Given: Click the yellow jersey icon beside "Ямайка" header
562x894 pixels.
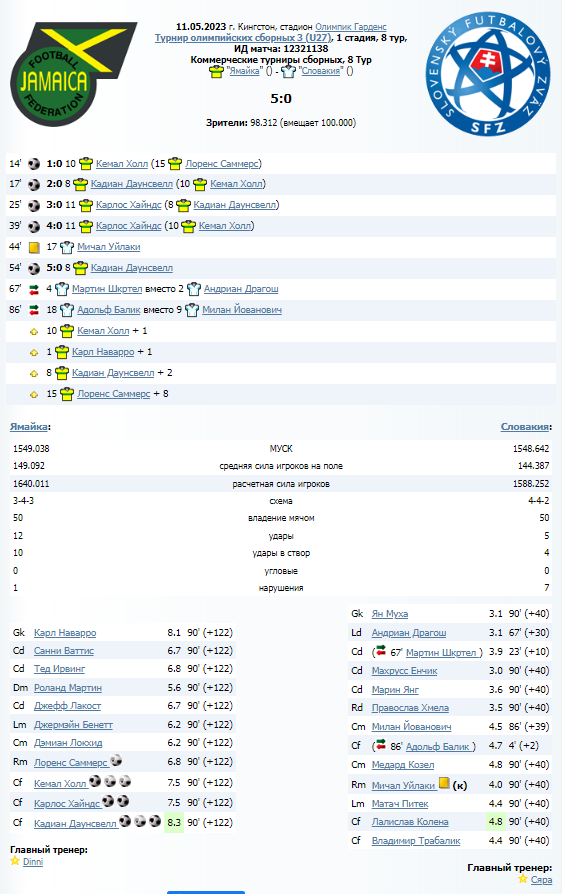Looking at the screenshot, I should click(216, 71).
